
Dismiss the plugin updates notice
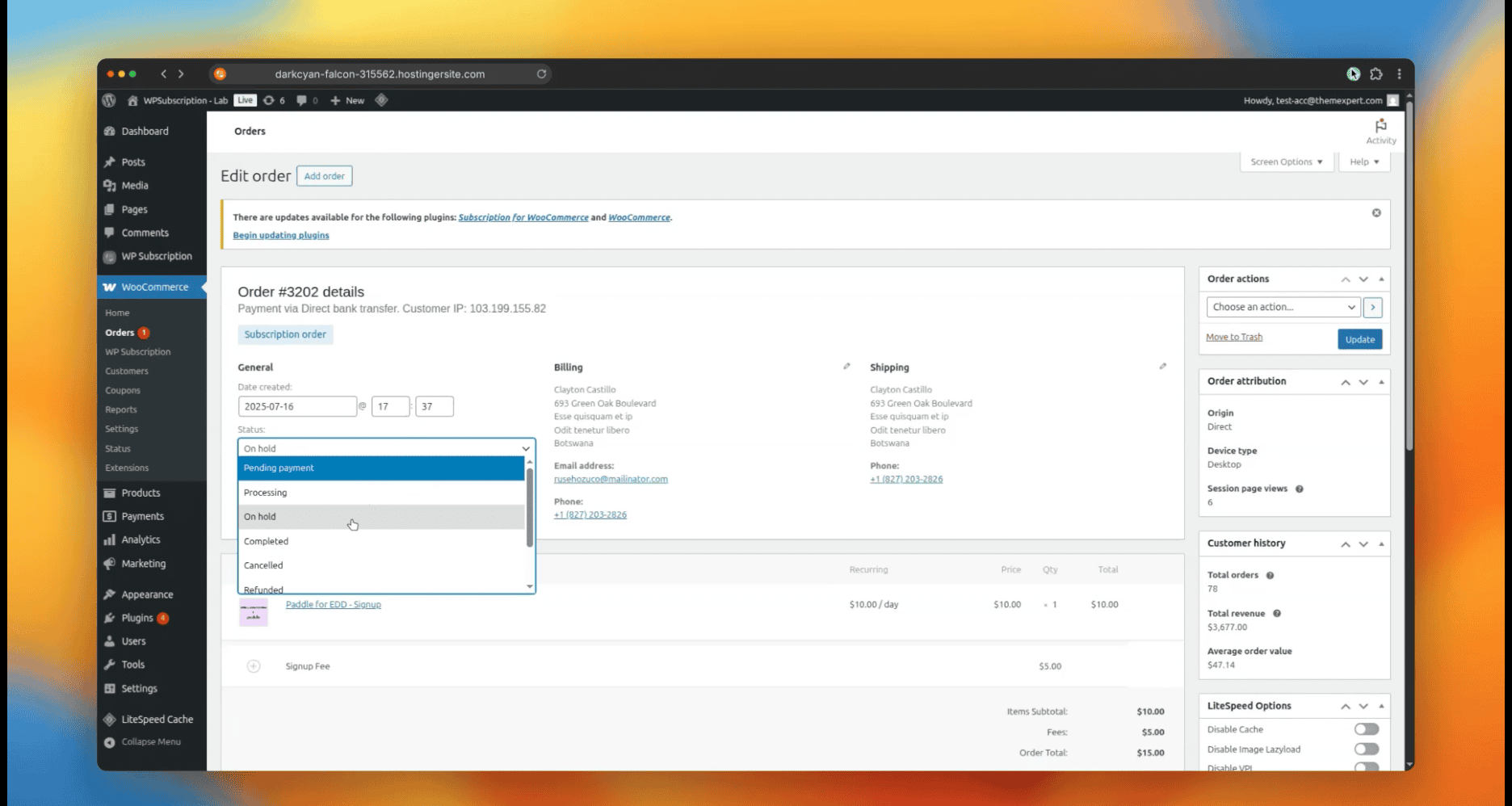1376,213
